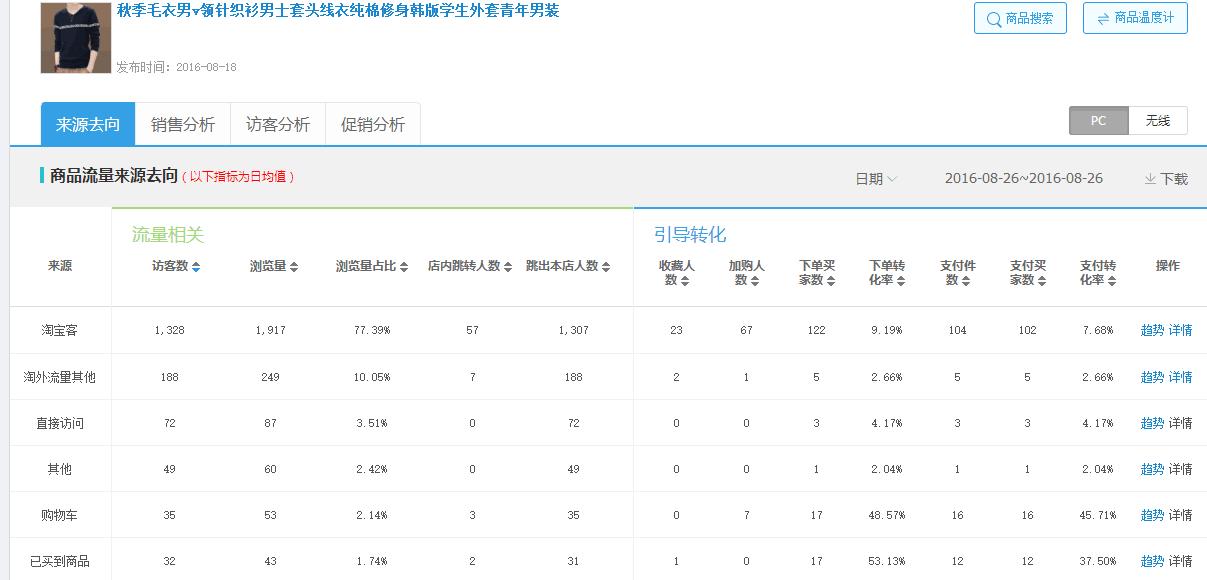Open 详情 for the 购物车 row
Viewport: 1207px width, 580px height.
(x=1178, y=513)
